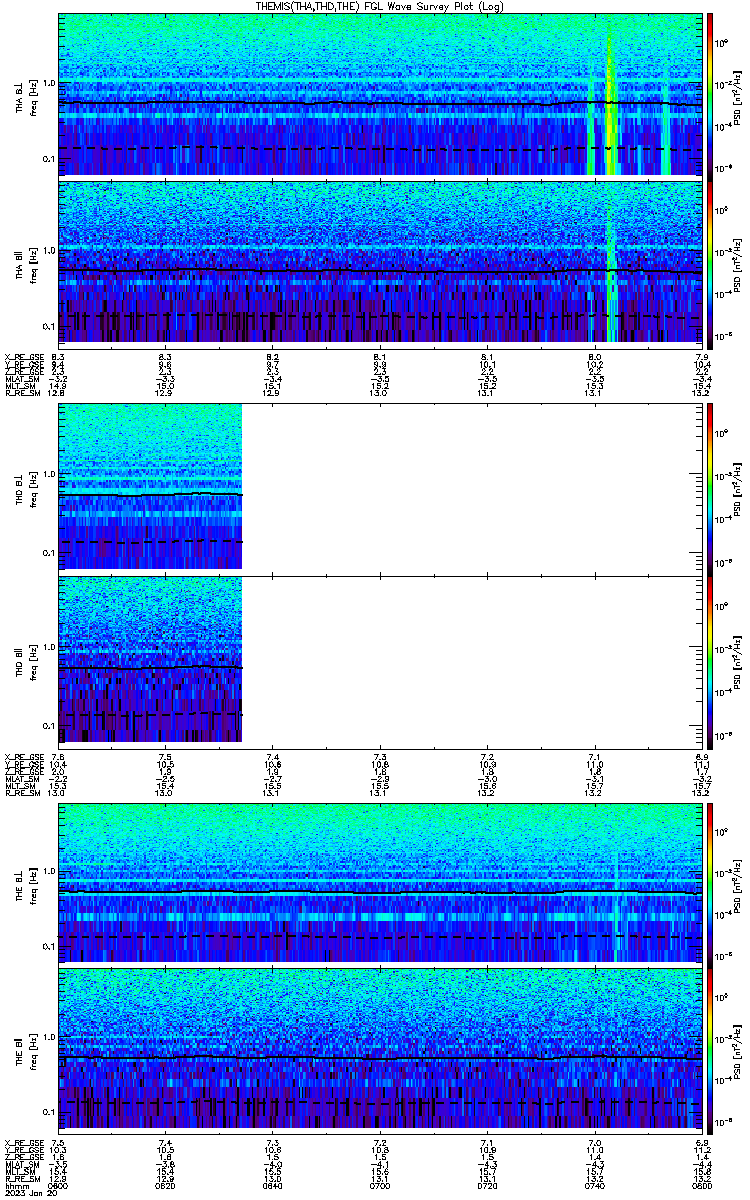Viewport: 750px width, 1200px height.
Task: Click the THEMIS FGL Wave Survey Plot title
Action: 379,6
